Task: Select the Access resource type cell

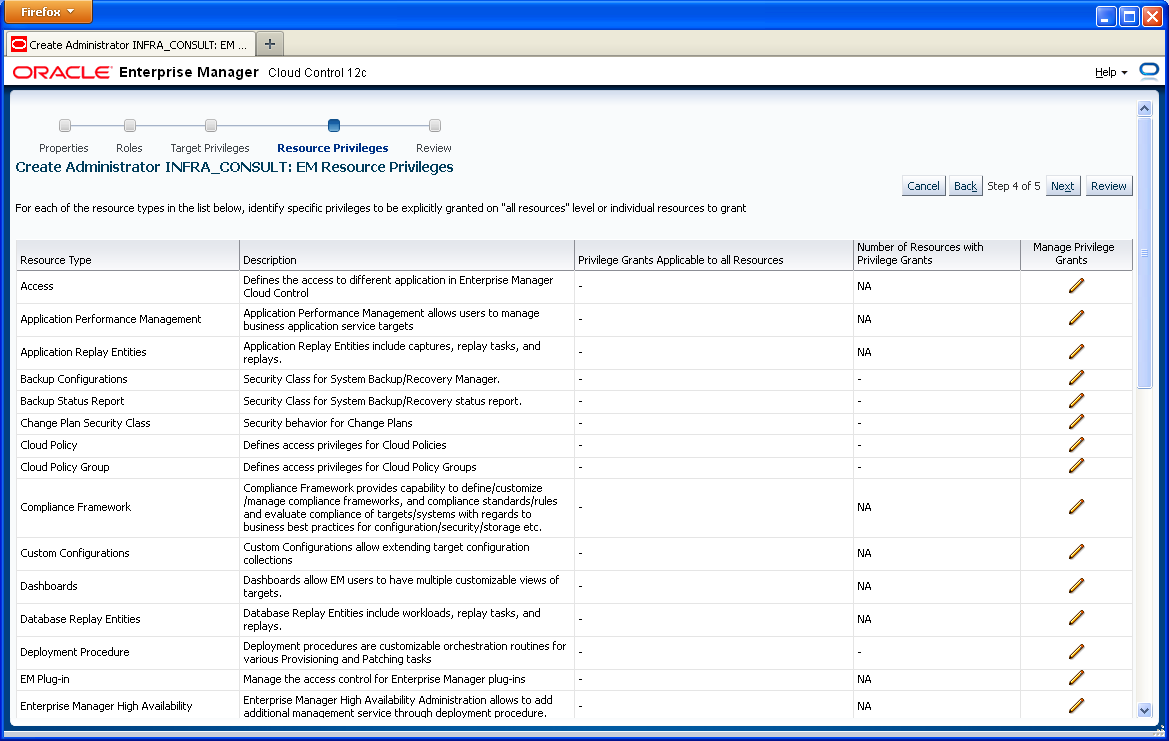Action: tap(127, 287)
